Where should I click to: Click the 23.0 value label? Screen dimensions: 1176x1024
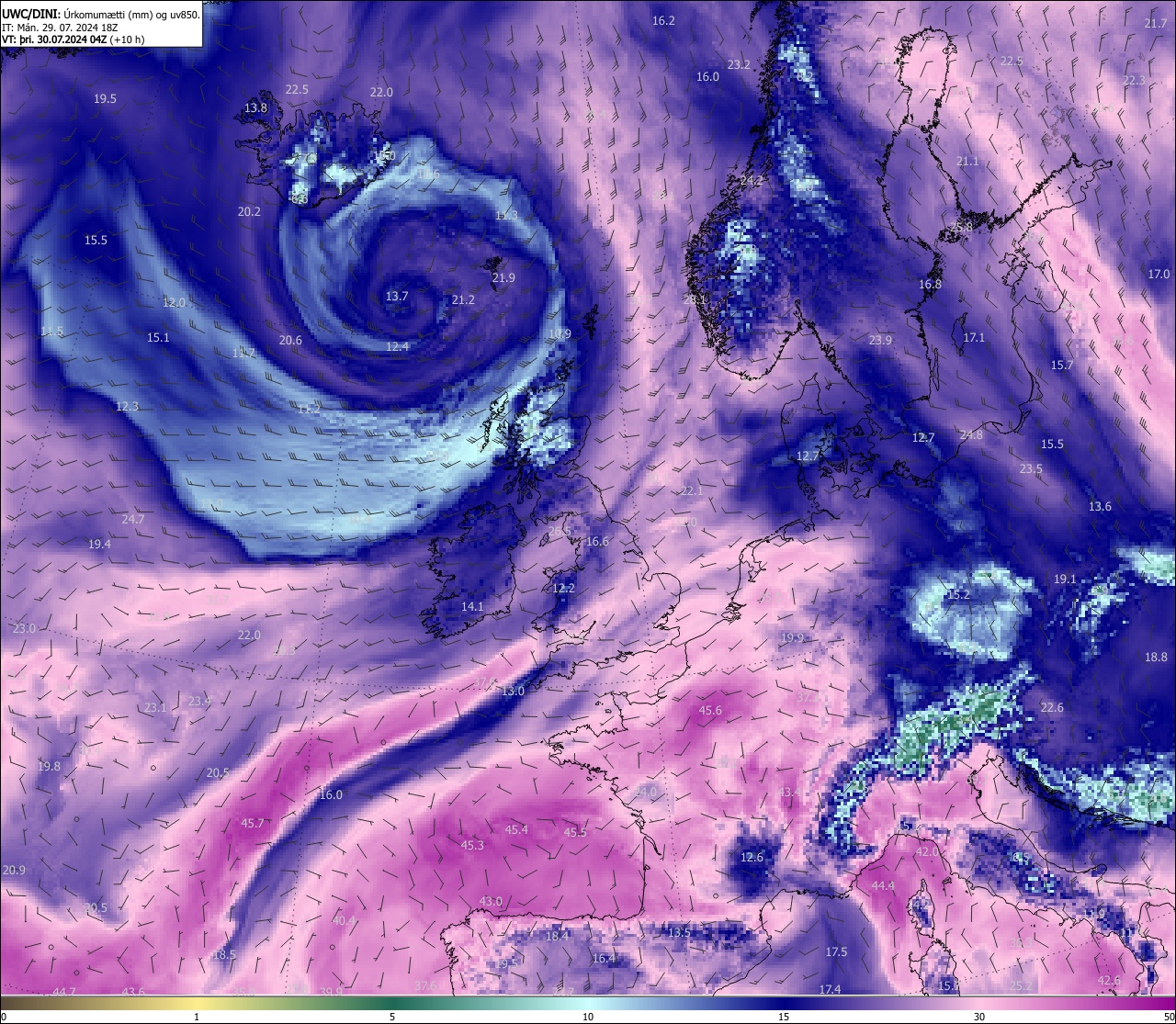[x=25, y=628]
